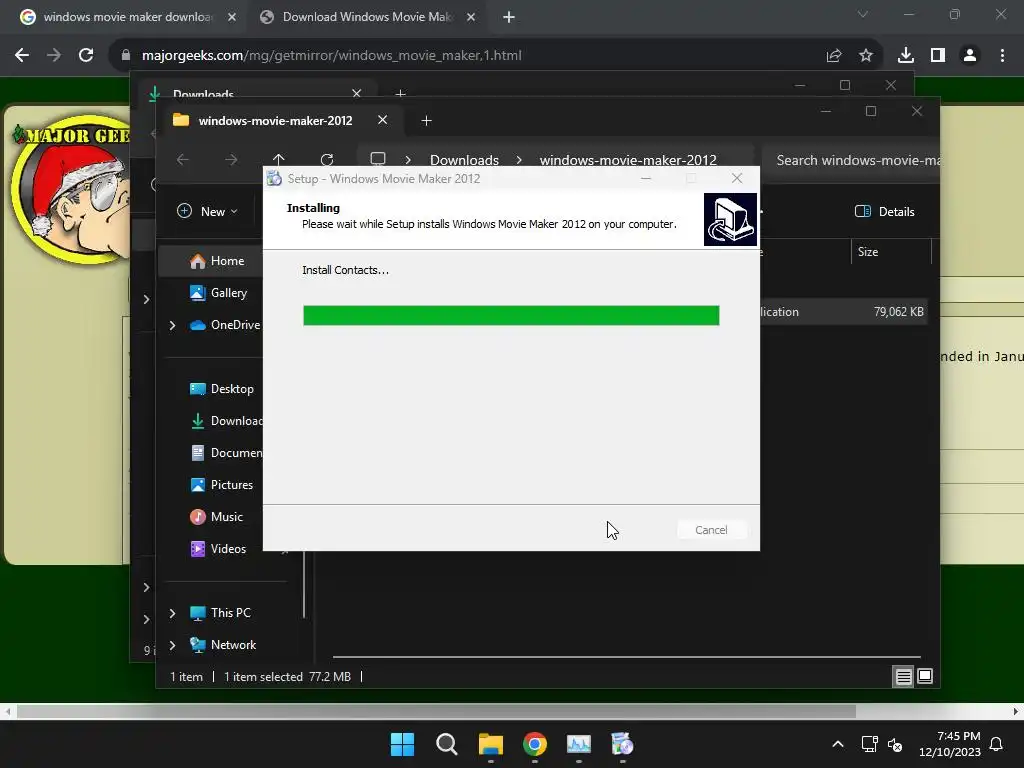Expand the OneDrive tree node
1024x768 pixels.
pyautogui.click(x=172, y=325)
